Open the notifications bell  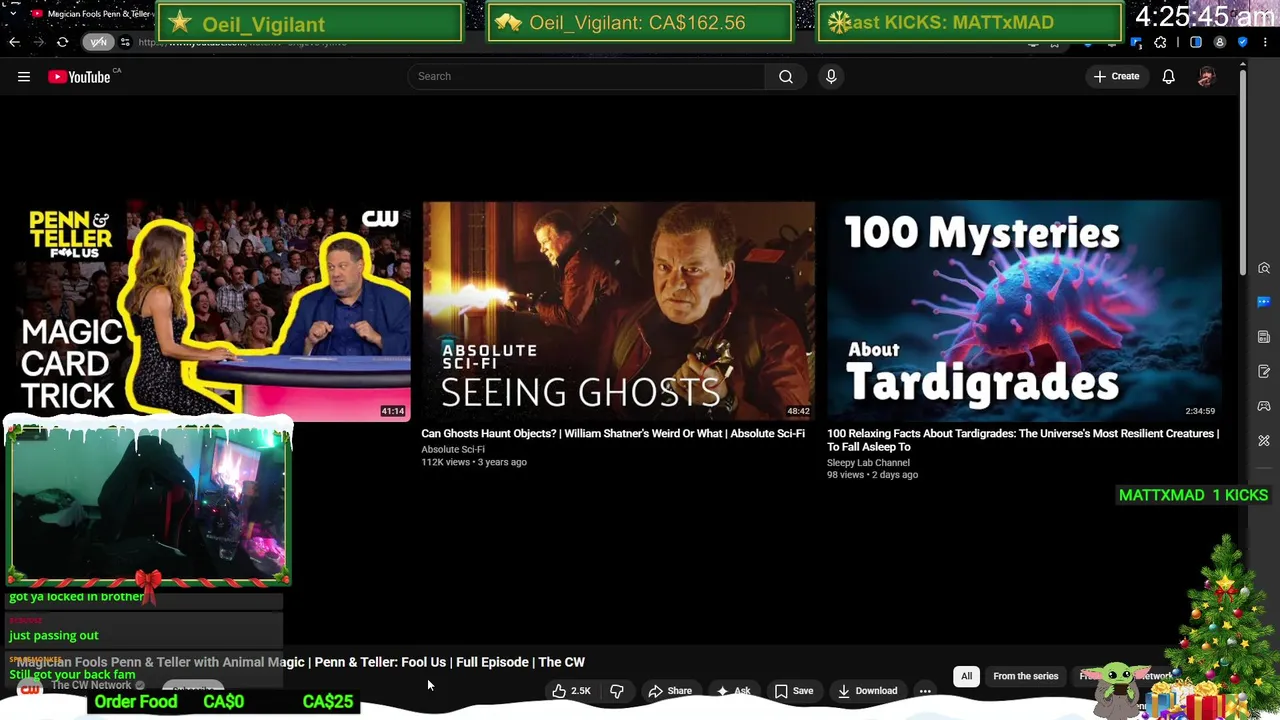[1168, 76]
